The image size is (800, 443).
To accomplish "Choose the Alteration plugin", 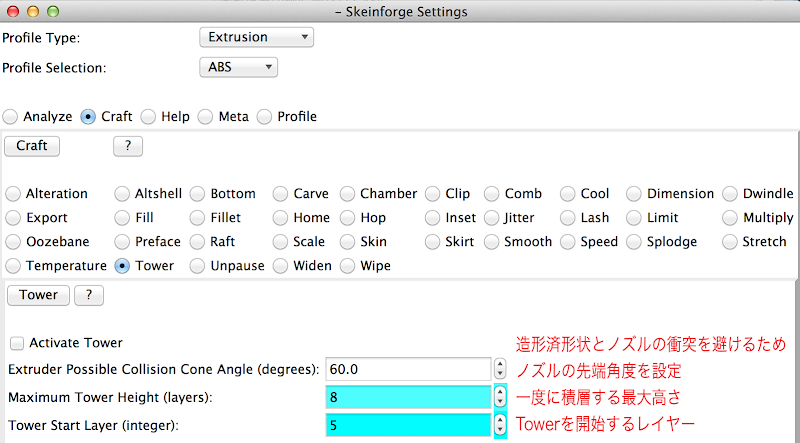I will point(13,194).
